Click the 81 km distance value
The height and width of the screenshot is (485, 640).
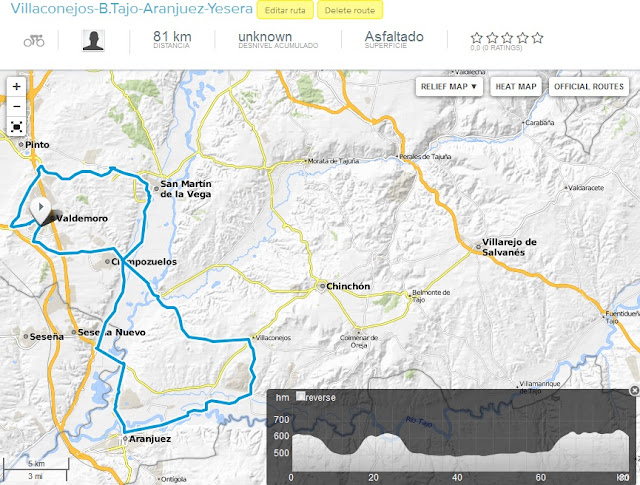click(x=172, y=36)
